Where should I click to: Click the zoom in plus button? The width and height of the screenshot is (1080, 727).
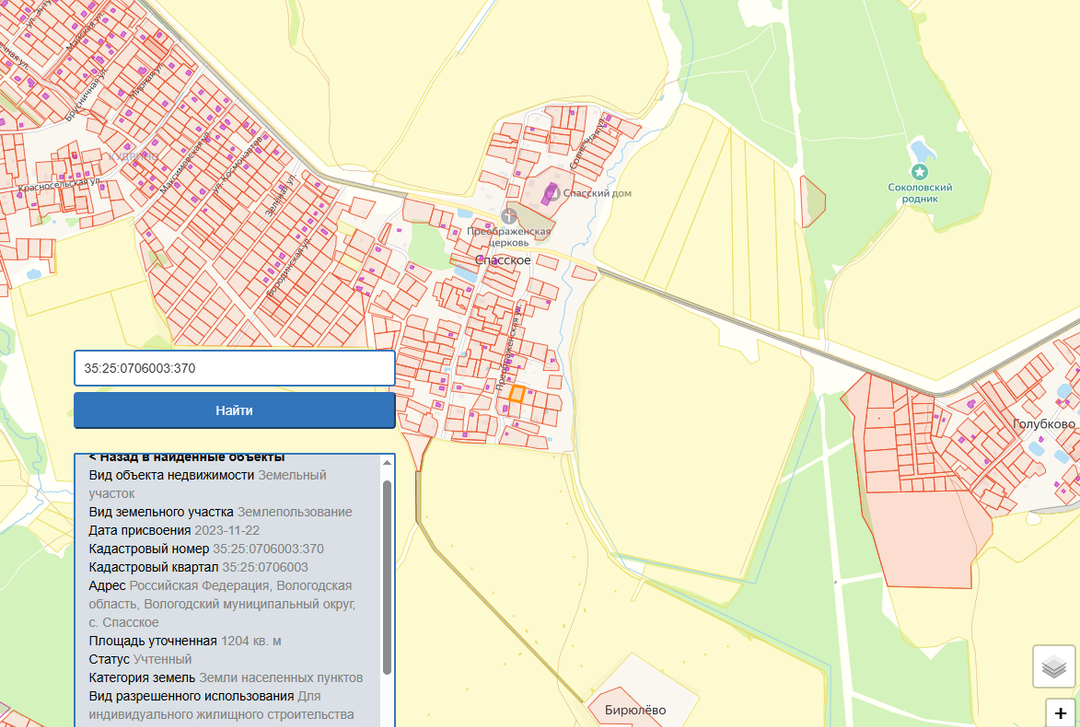[x=1060, y=714]
